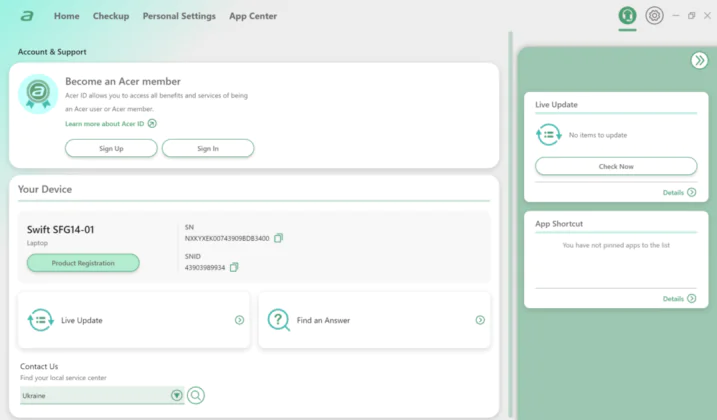Collapse the side panel with double-chevron icon

pyautogui.click(x=699, y=60)
